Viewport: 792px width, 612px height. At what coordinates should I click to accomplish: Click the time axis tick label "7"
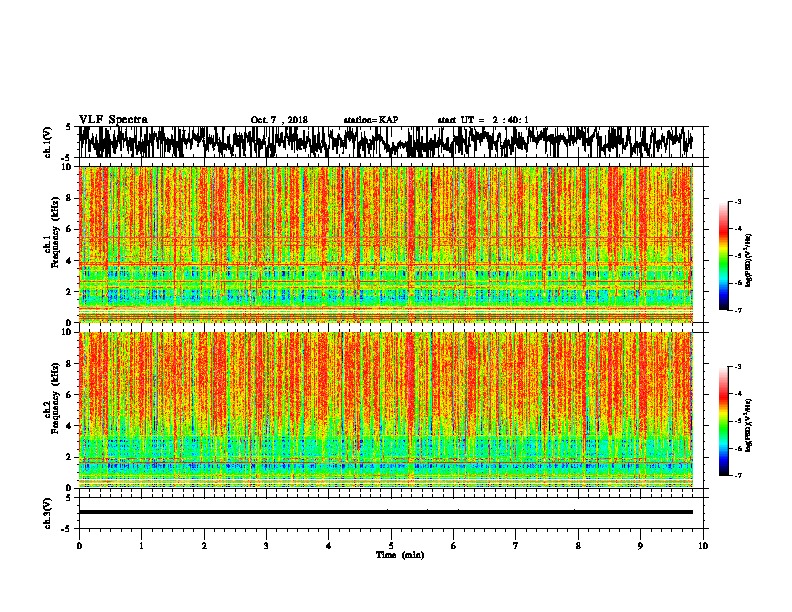pyautogui.click(x=516, y=546)
